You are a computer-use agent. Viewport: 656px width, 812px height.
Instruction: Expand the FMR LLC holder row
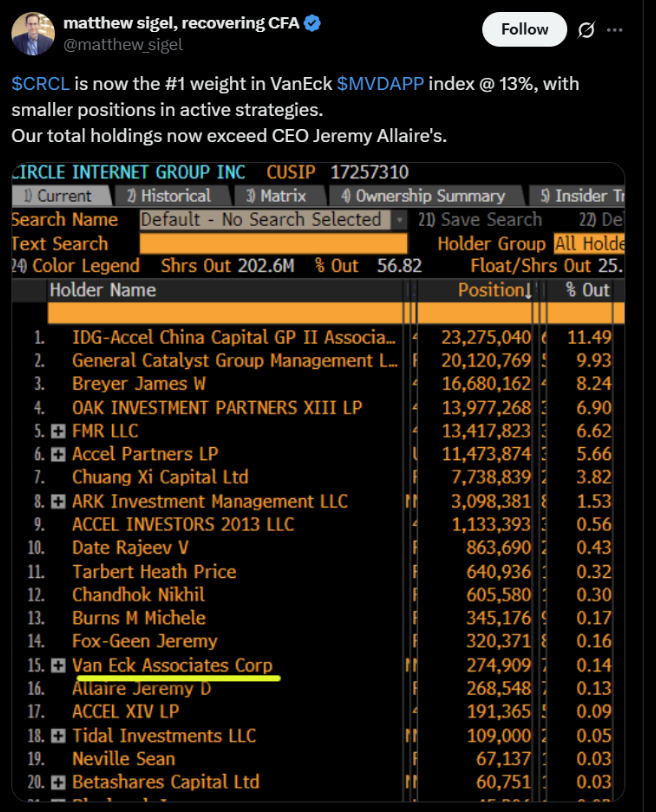point(59,431)
